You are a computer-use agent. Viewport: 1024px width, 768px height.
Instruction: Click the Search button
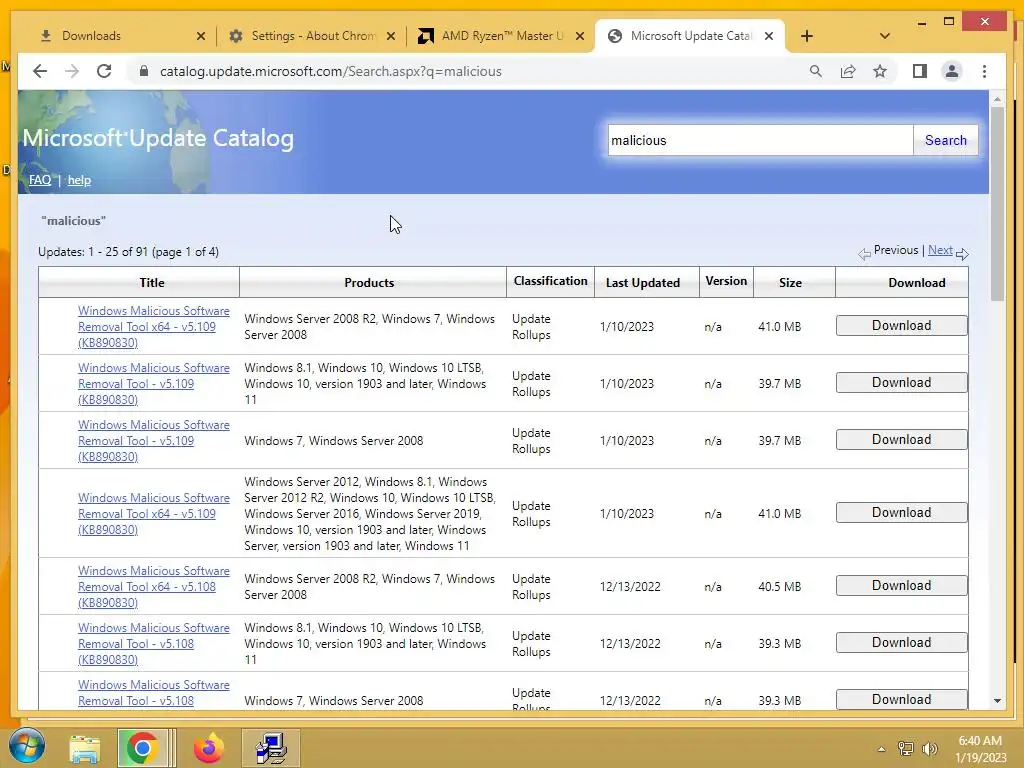point(946,140)
